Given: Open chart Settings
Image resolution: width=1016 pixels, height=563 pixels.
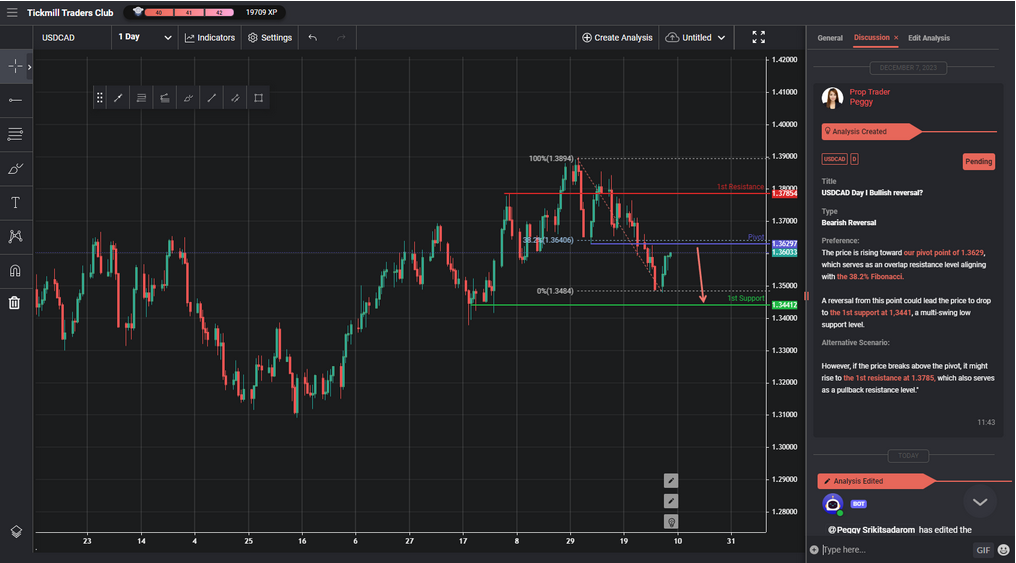Looking at the screenshot, I should tap(270, 38).
